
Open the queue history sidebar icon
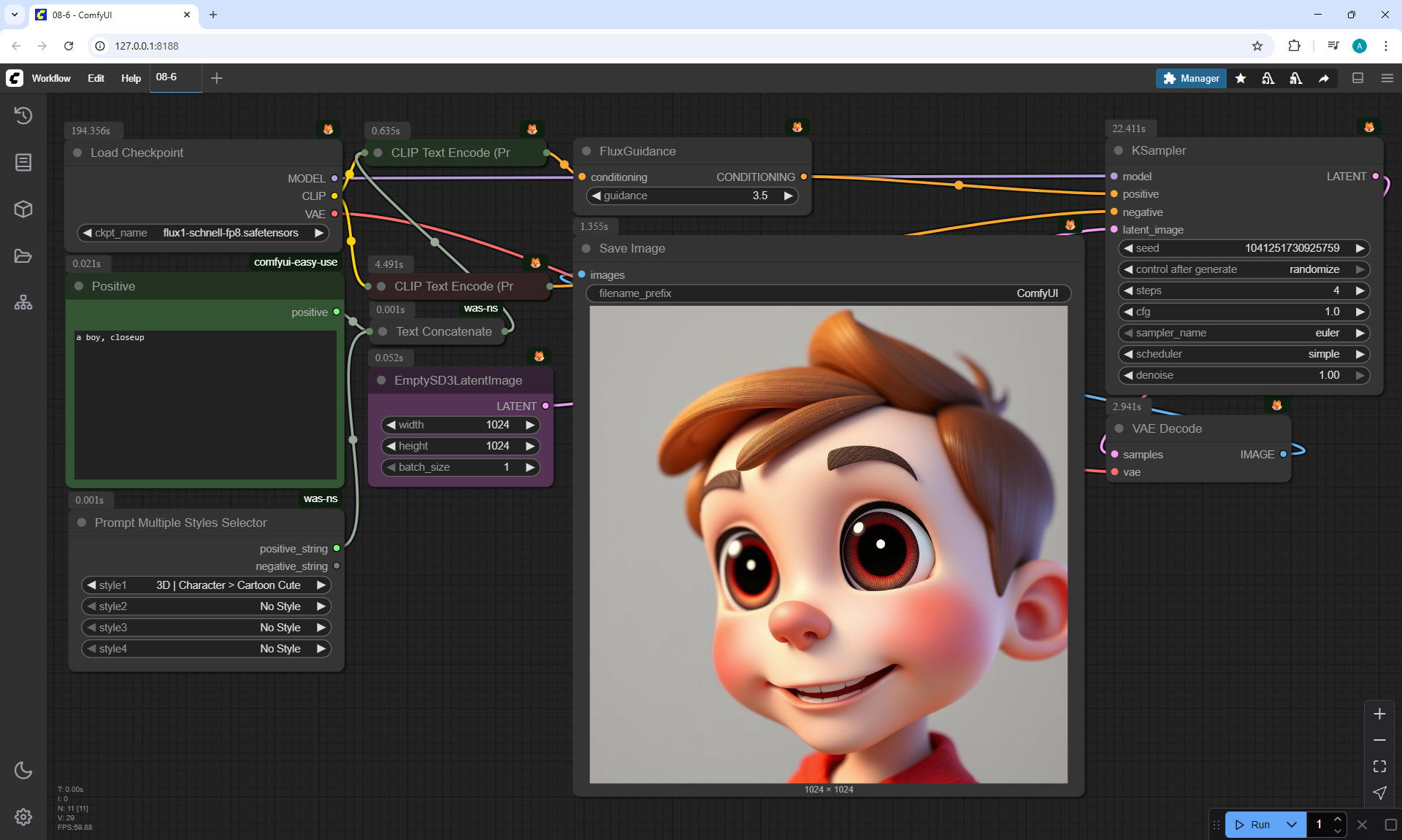[23, 115]
